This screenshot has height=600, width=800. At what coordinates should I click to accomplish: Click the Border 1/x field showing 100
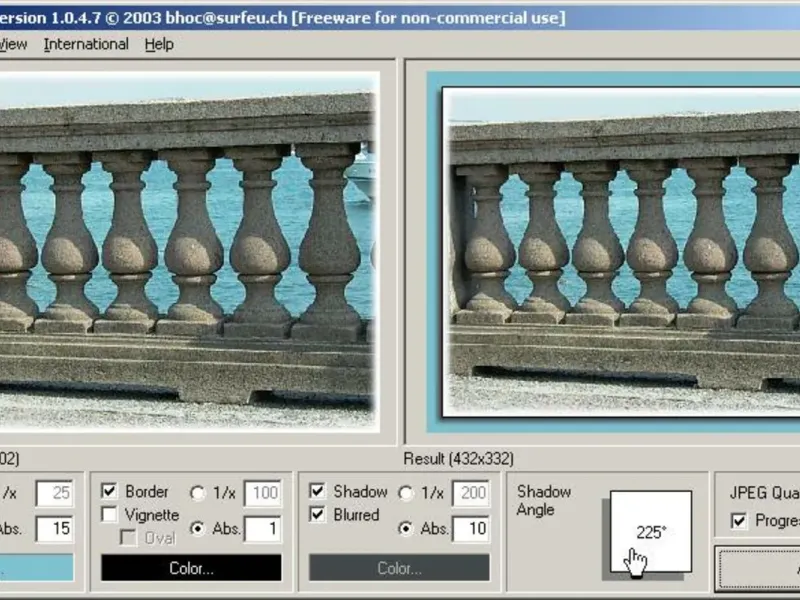262,493
